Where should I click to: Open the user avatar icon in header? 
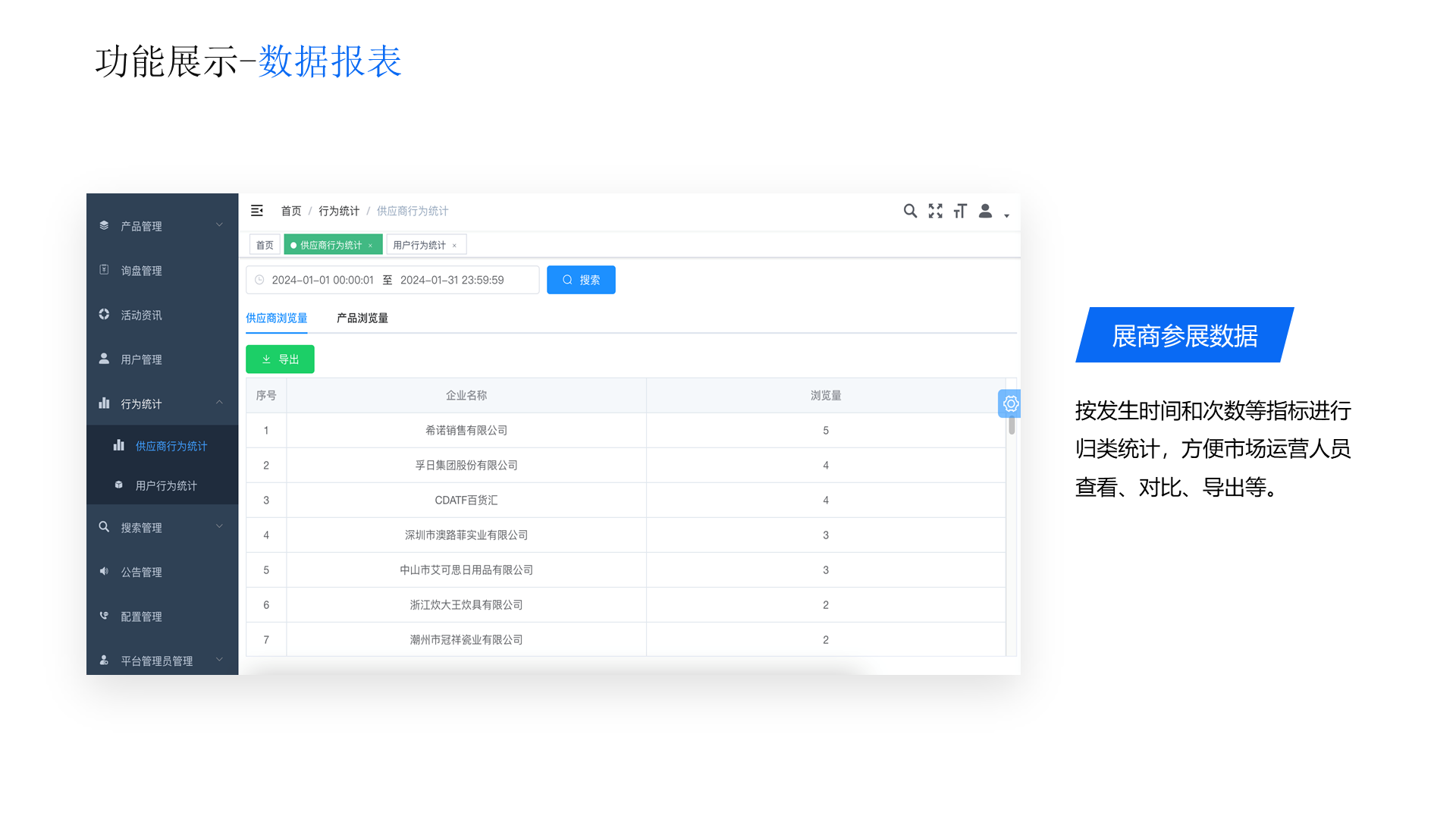(x=985, y=211)
